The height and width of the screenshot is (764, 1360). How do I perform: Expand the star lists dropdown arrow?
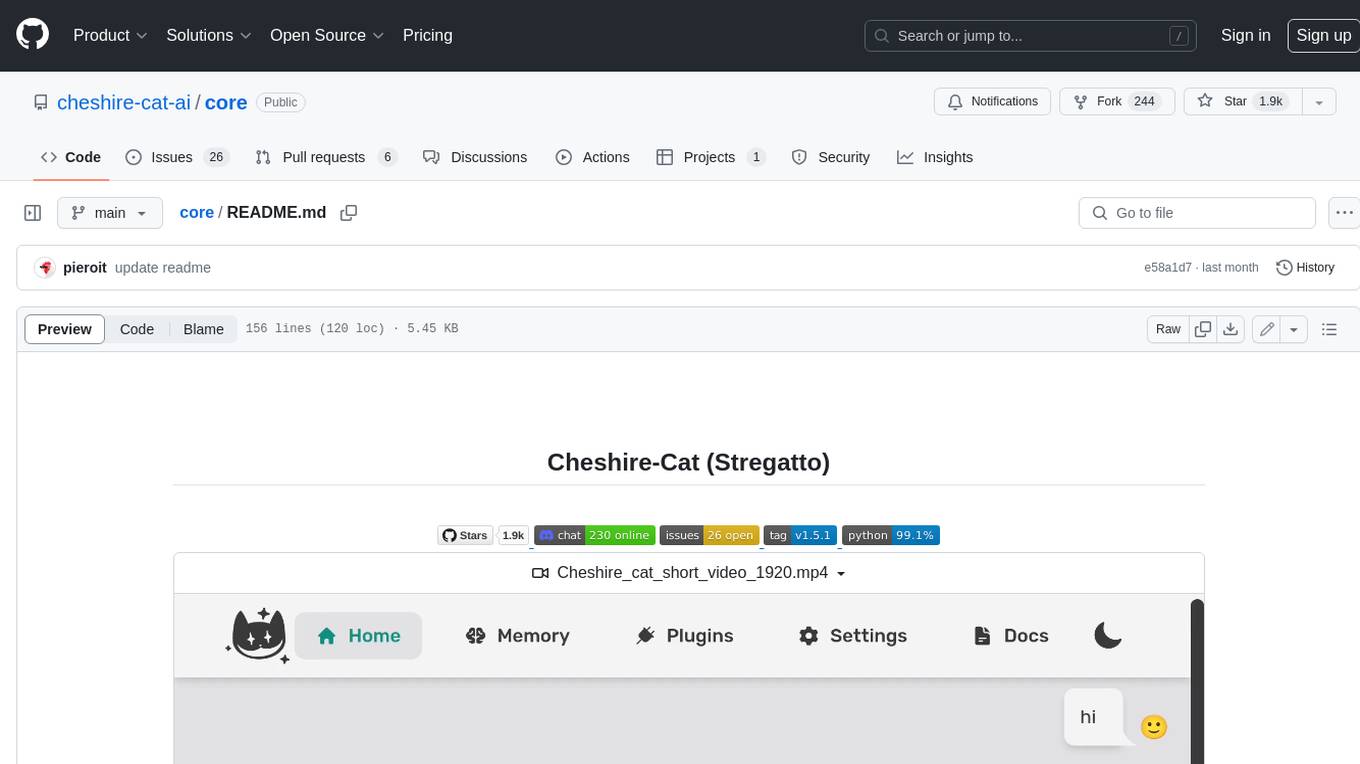coord(1319,102)
